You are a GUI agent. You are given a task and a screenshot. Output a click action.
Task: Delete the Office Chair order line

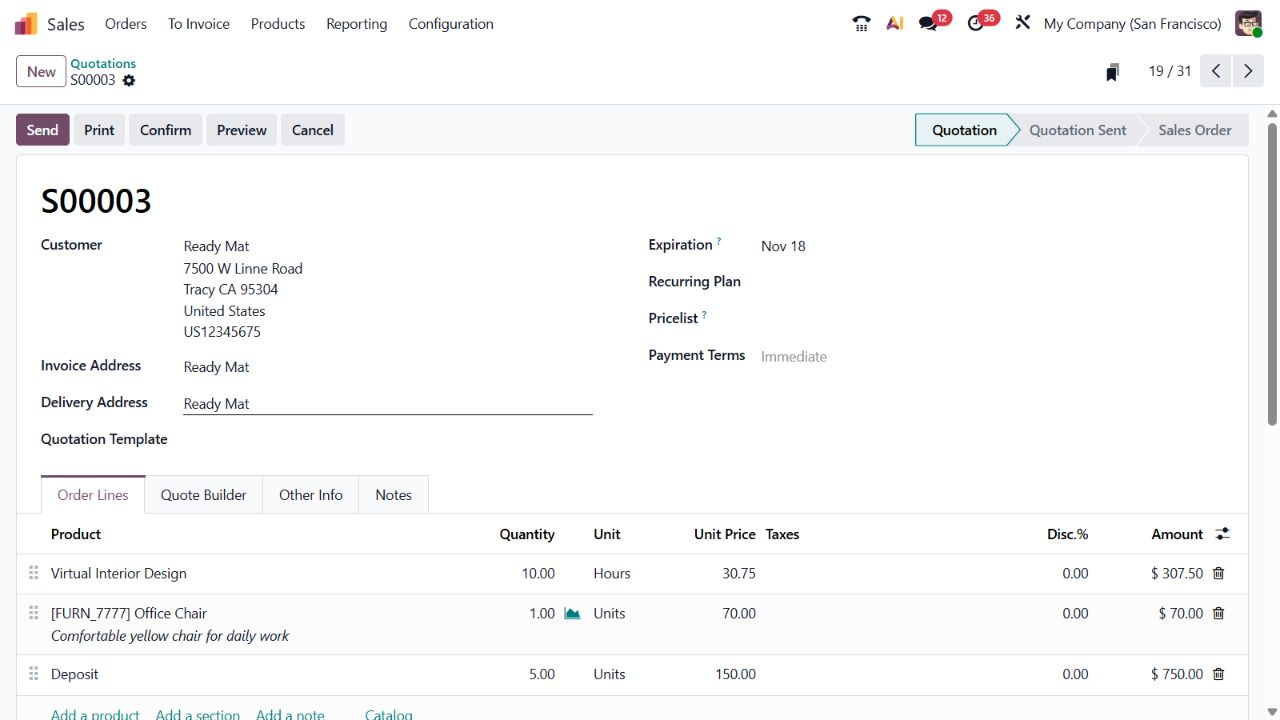(1218, 613)
